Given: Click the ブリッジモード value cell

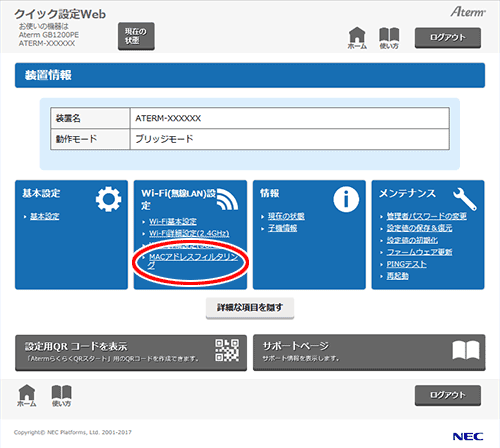Looking at the screenshot, I should [x=289, y=139].
